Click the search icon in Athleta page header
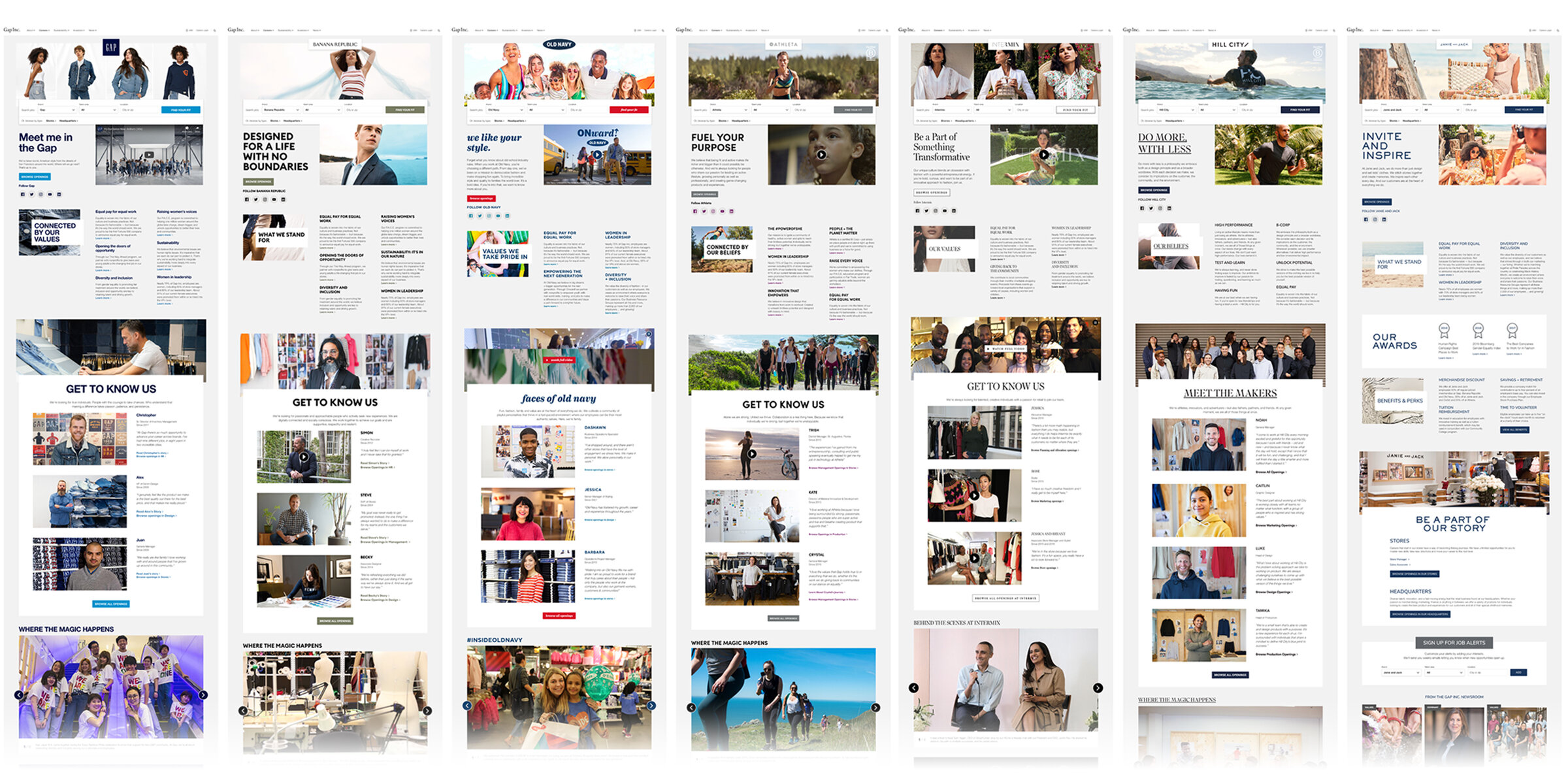The image size is (1568, 784). (x=887, y=30)
